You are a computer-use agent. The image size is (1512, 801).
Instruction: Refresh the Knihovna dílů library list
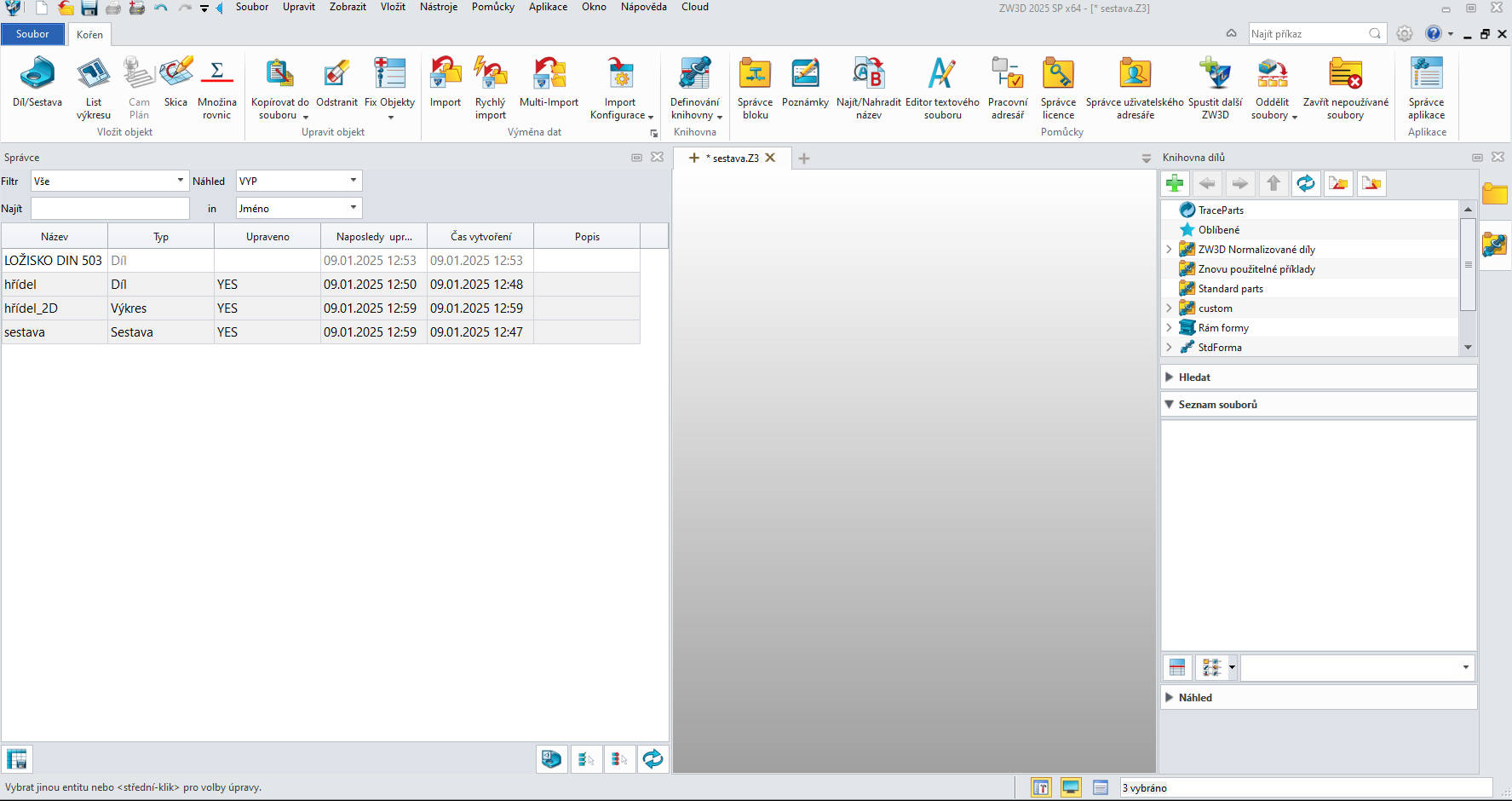point(1306,183)
